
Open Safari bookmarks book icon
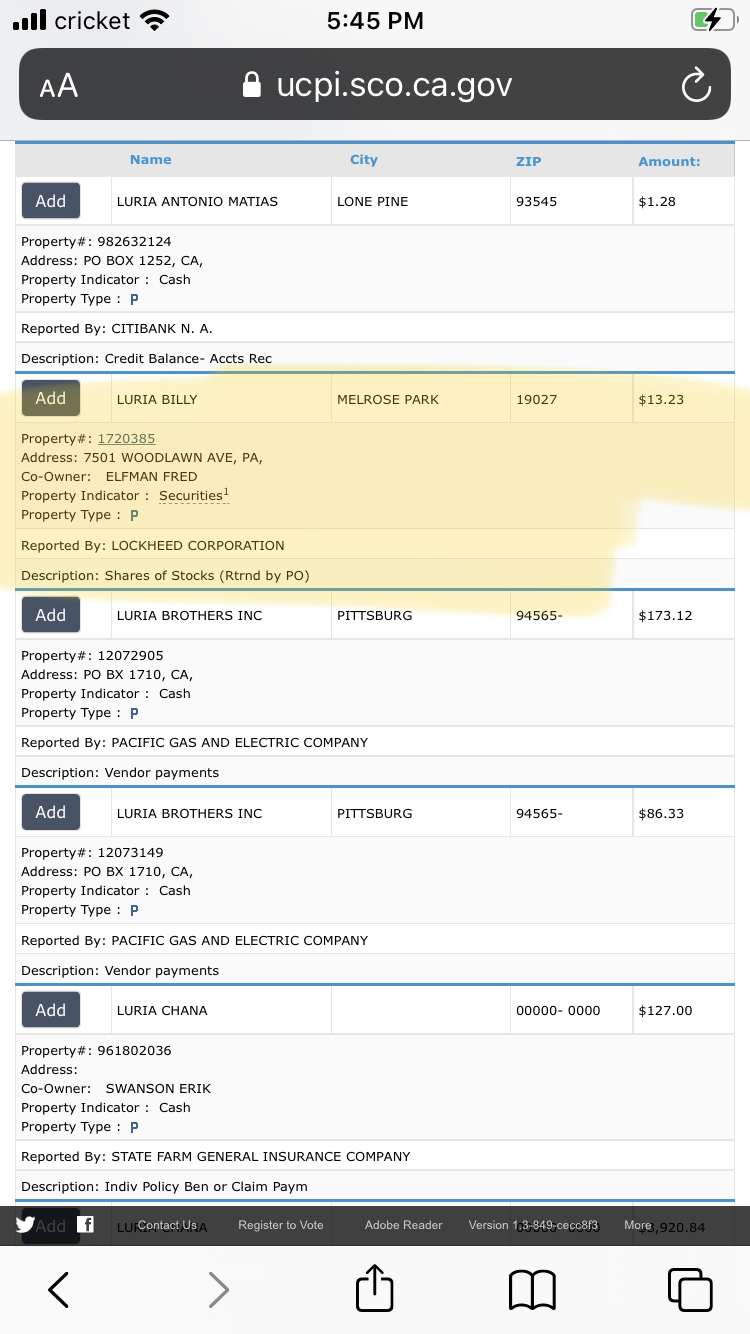click(x=533, y=1289)
